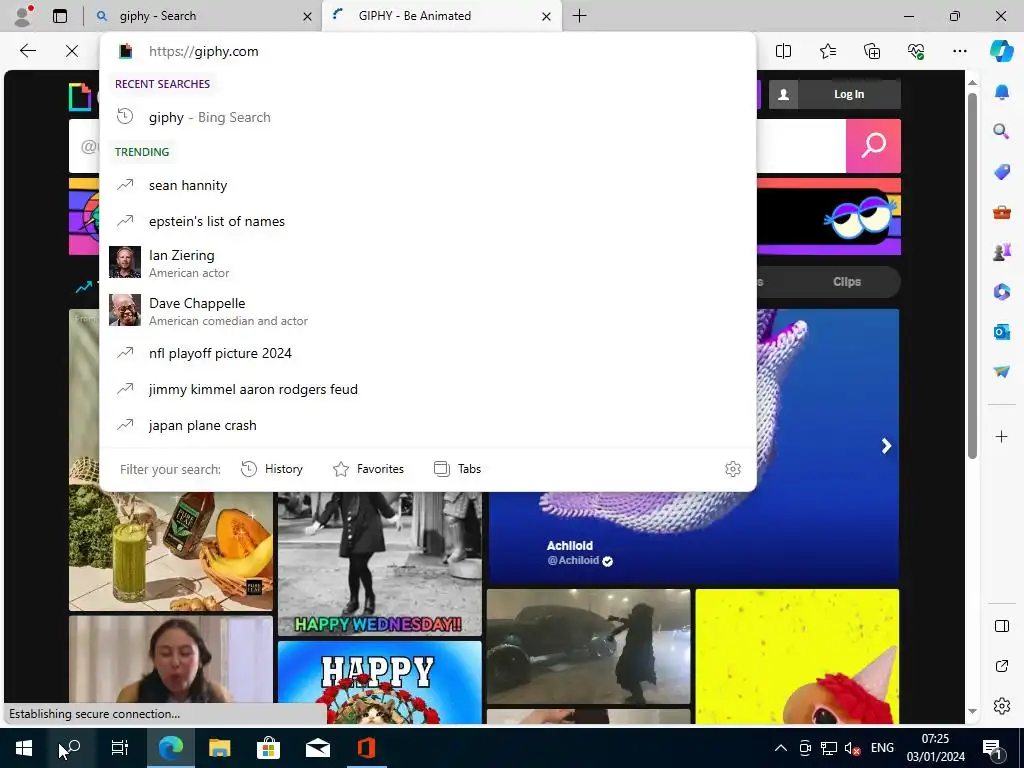This screenshot has width=1024, height=768.
Task: Toggle the sidebar visibility icon
Action: click(1001, 626)
